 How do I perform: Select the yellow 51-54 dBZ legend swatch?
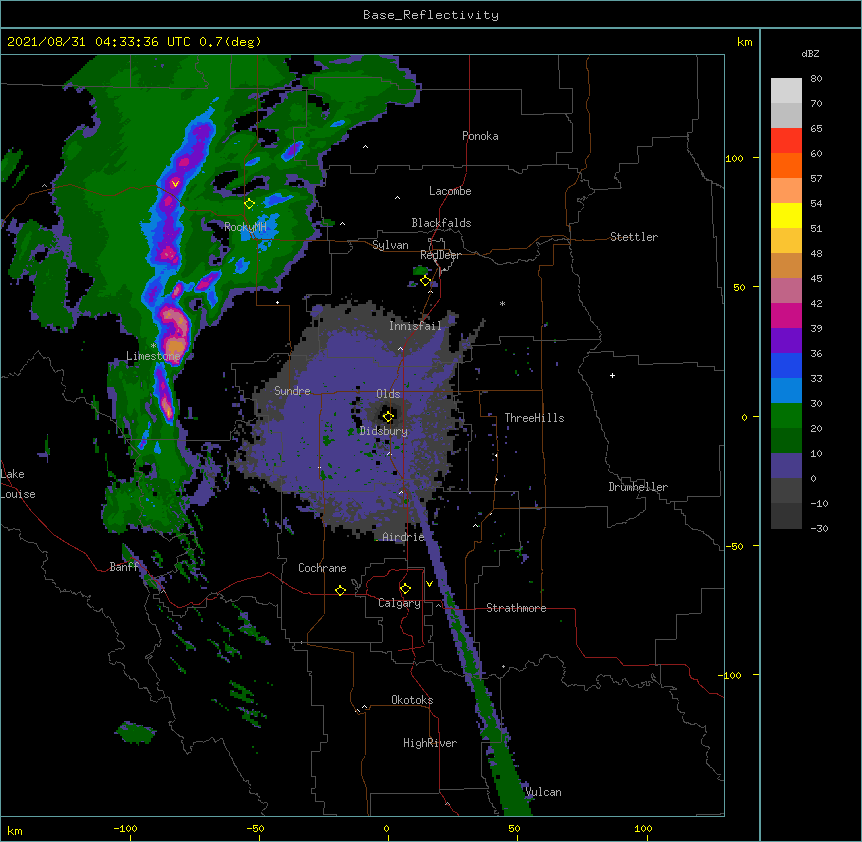786,215
